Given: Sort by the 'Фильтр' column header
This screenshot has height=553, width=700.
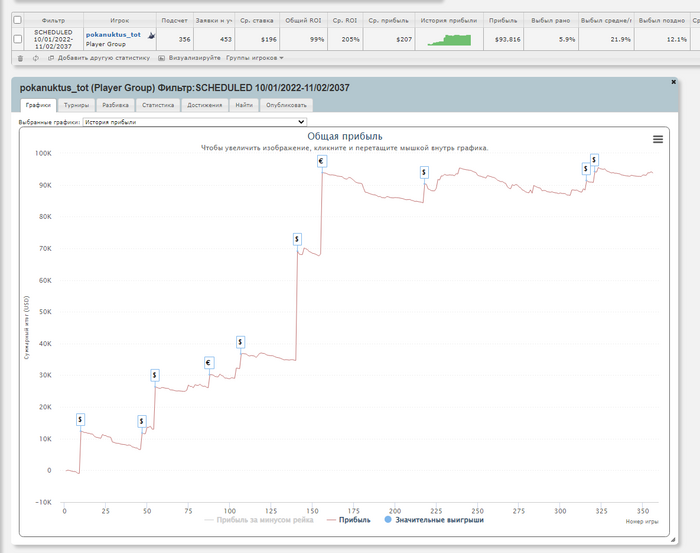Looking at the screenshot, I should 53,21.
